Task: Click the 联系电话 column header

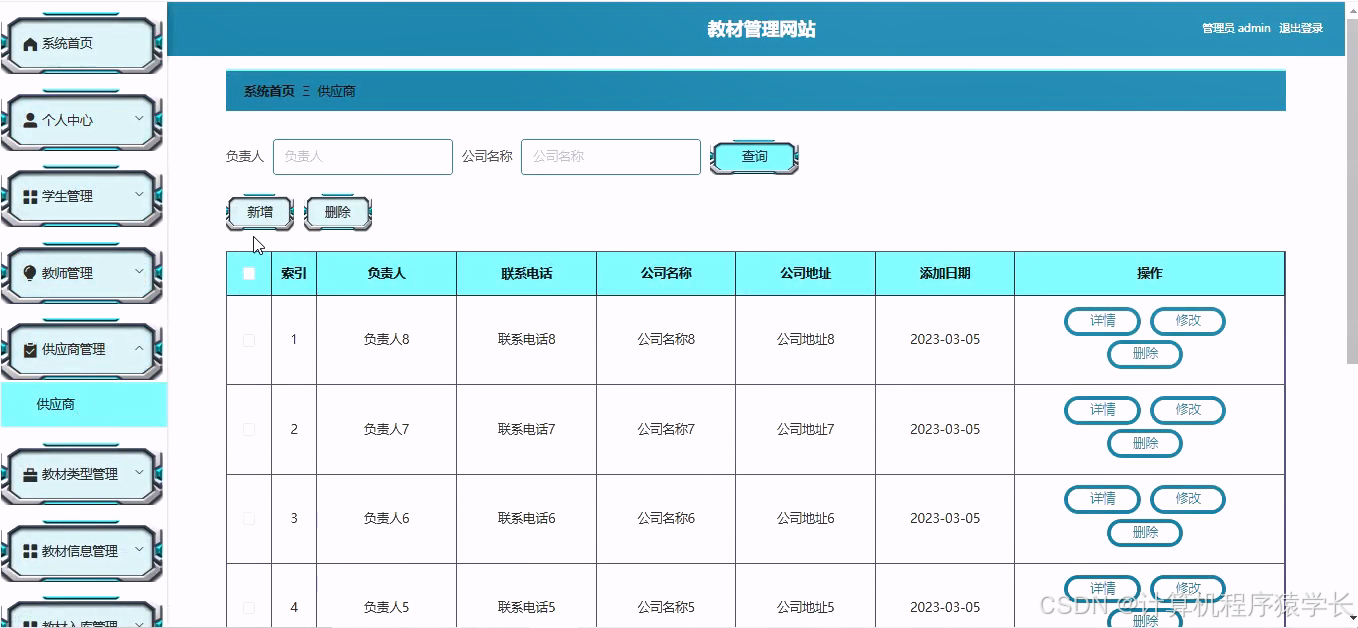Action: (x=526, y=273)
